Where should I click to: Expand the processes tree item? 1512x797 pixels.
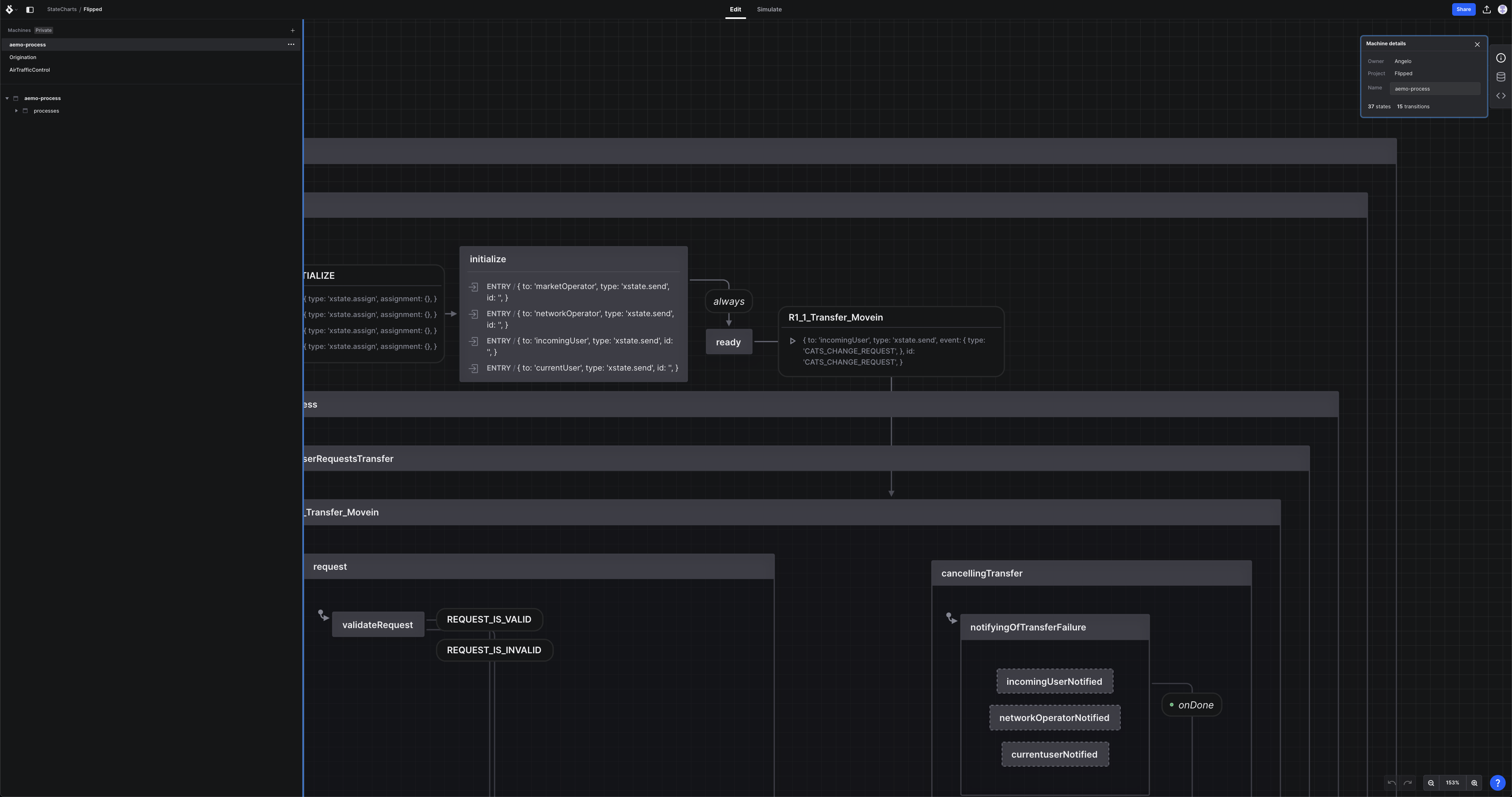coord(16,110)
